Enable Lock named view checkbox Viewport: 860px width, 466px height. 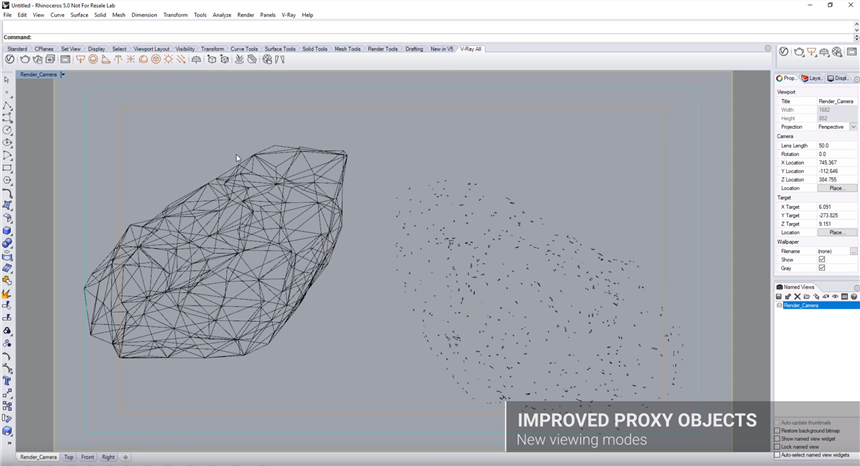778,447
